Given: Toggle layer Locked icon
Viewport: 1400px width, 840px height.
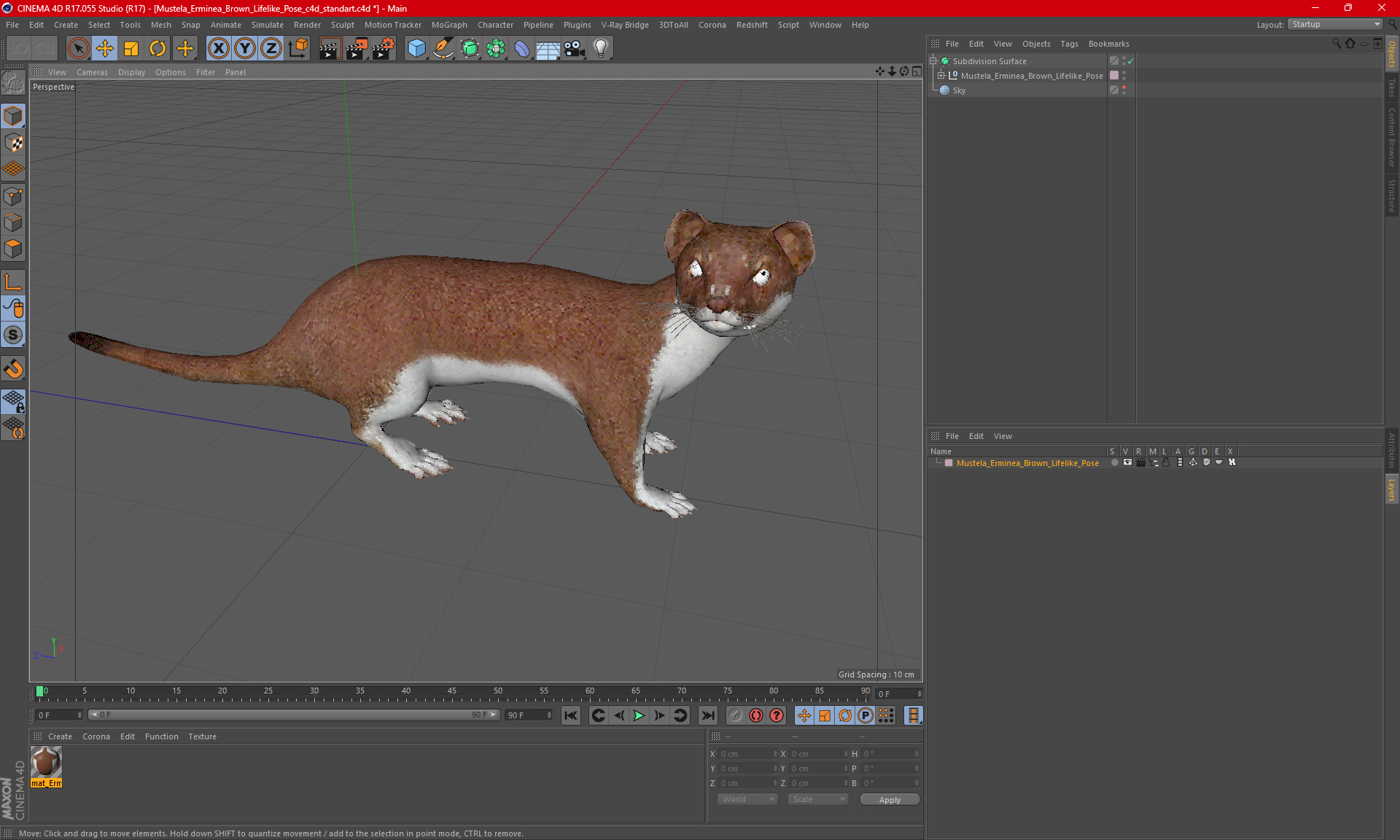Looking at the screenshot, I should (x=1167, y=462).
